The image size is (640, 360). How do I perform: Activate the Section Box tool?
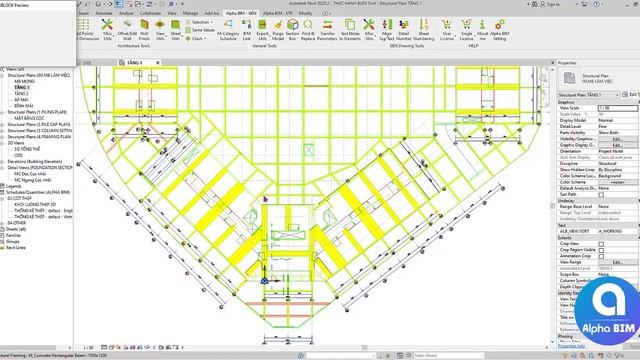(292, 29)
